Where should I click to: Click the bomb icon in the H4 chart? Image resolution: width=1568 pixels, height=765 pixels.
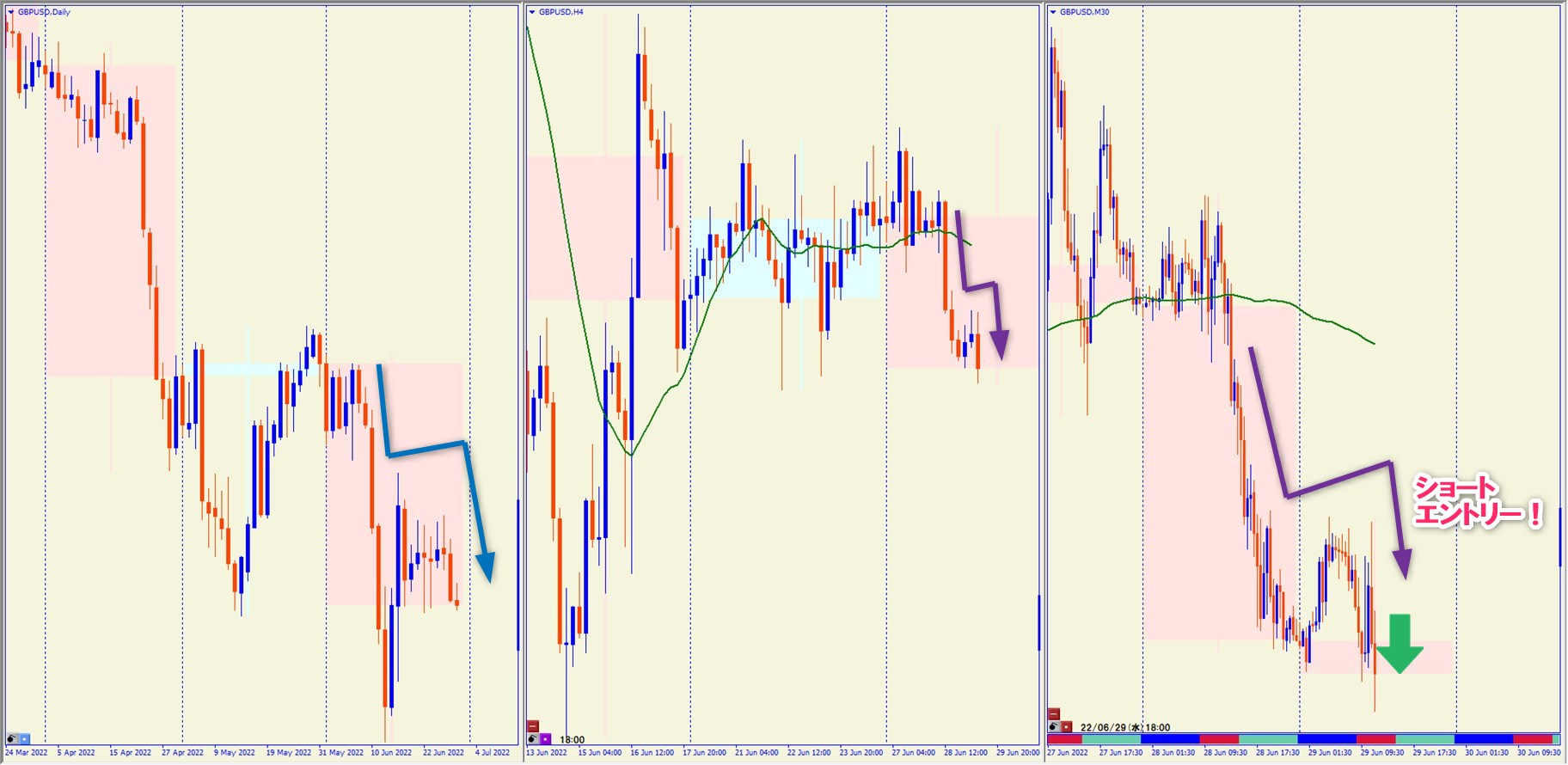(533, 738)
